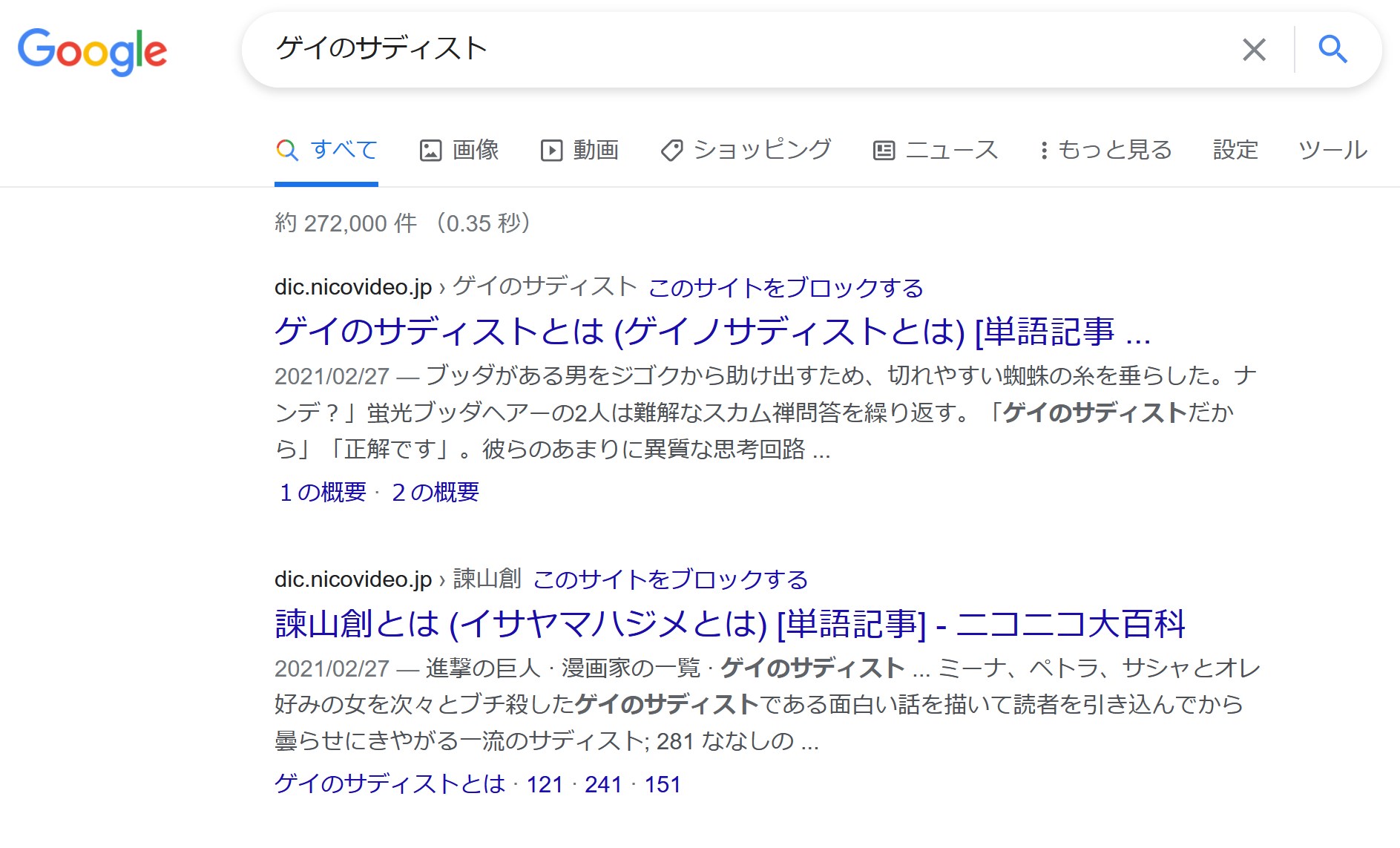Screen dimensions: 1400x848
Task: Open the ゲイのサディストとは result title
Action: click(712, 331)
